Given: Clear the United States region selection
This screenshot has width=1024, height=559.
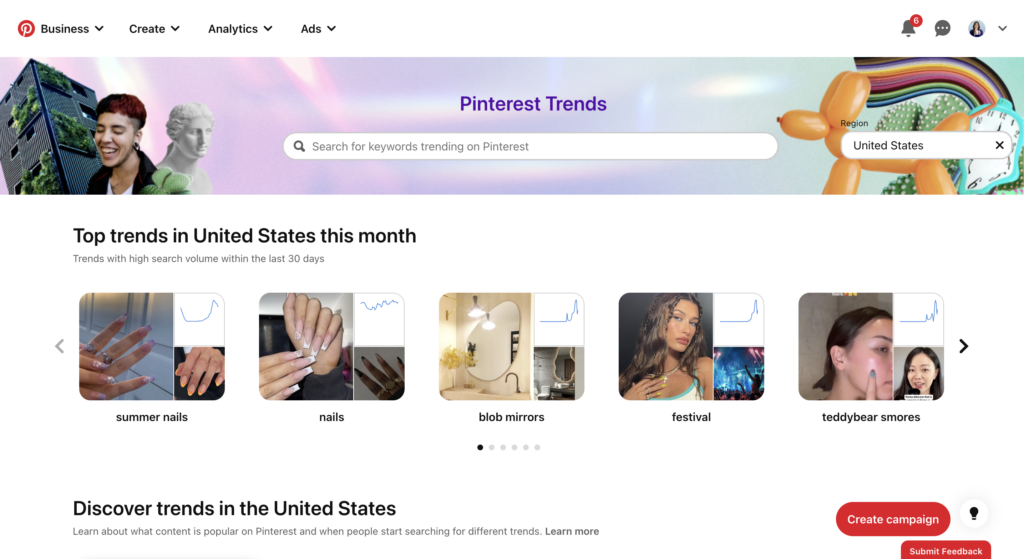Looking at the screenshot, I should [999, 146].
